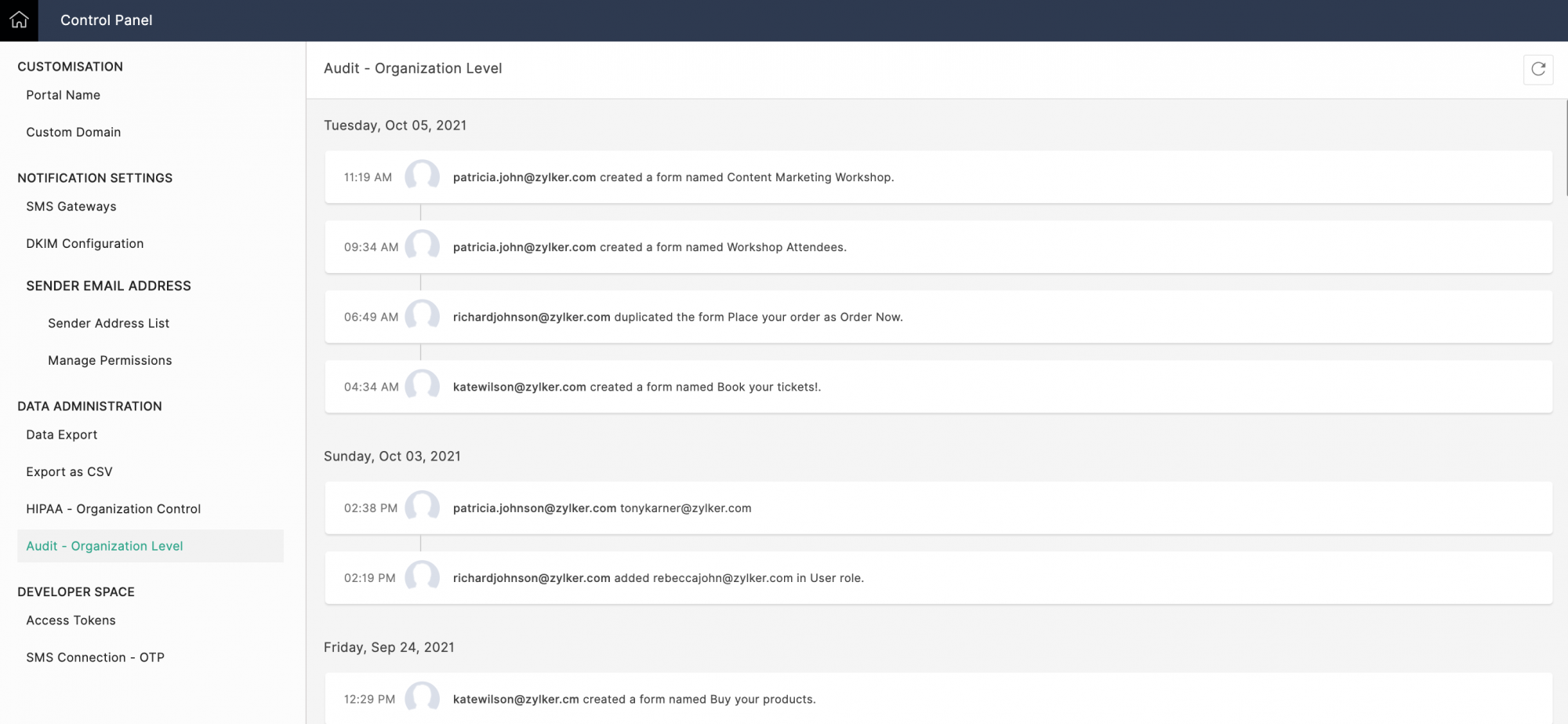Click richardjohnson@zylker.com in 02:19 PM entry

[x=532, y=578]
